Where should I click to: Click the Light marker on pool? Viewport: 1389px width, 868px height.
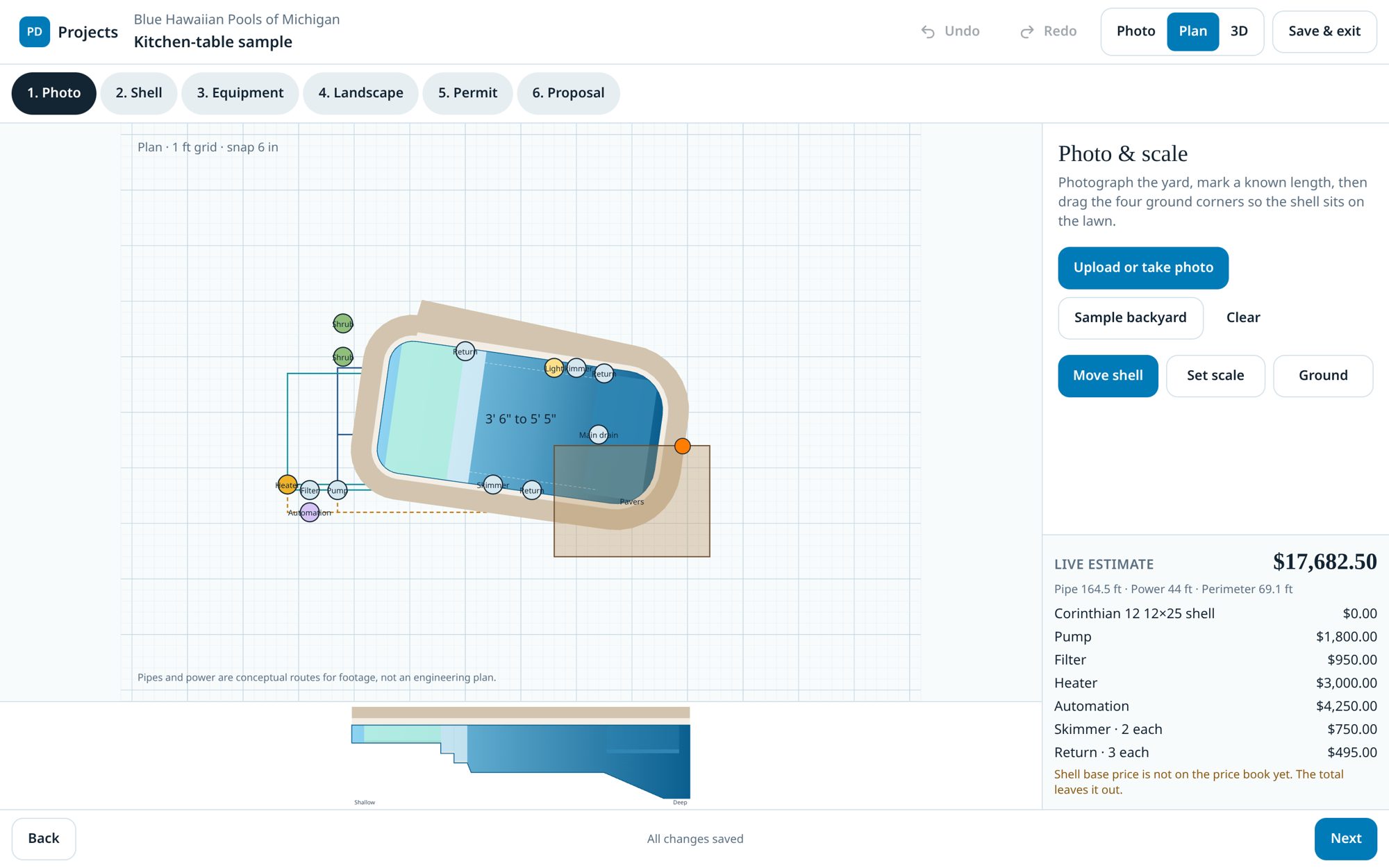[554, 368]
